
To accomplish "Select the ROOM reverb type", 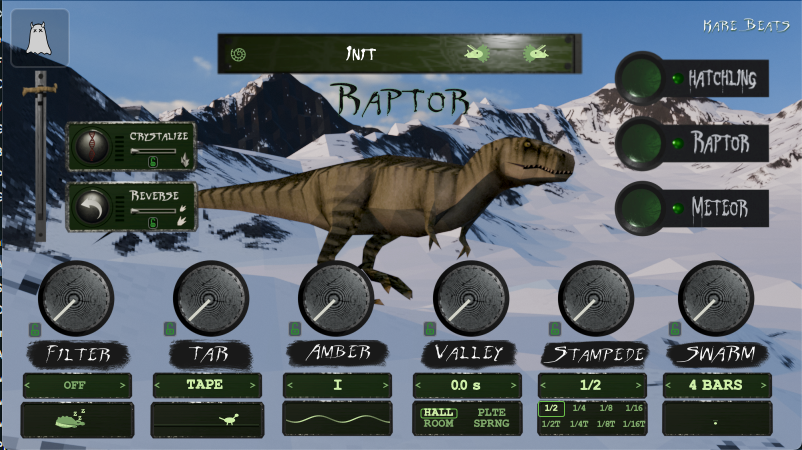I will tap(438, 423).
